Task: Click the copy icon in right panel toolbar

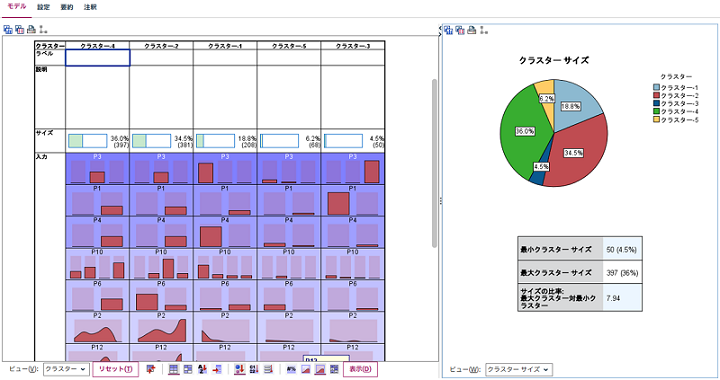Action: pos(448,30)
